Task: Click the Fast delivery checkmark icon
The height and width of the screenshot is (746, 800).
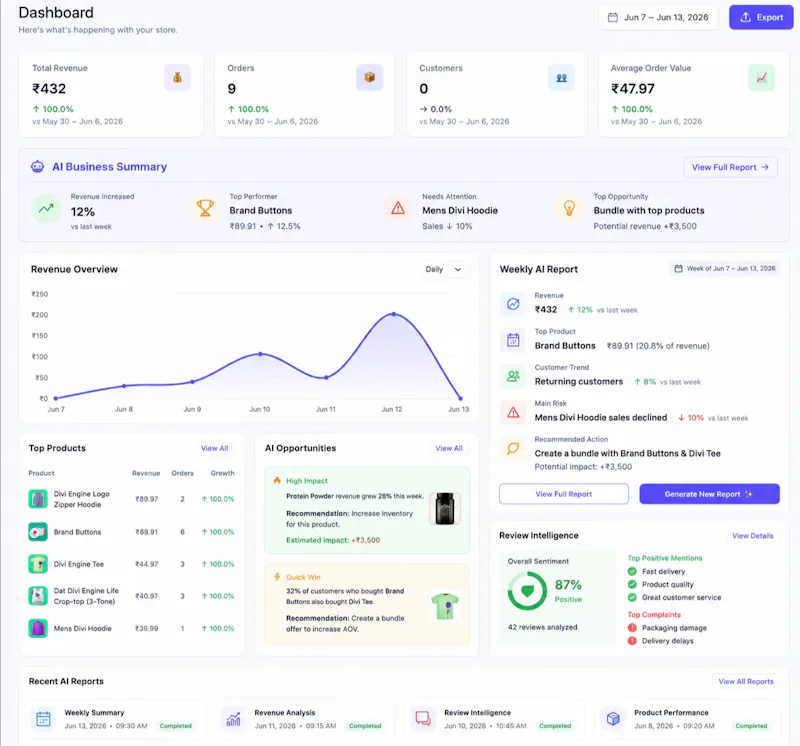Action: coord(632,571)
